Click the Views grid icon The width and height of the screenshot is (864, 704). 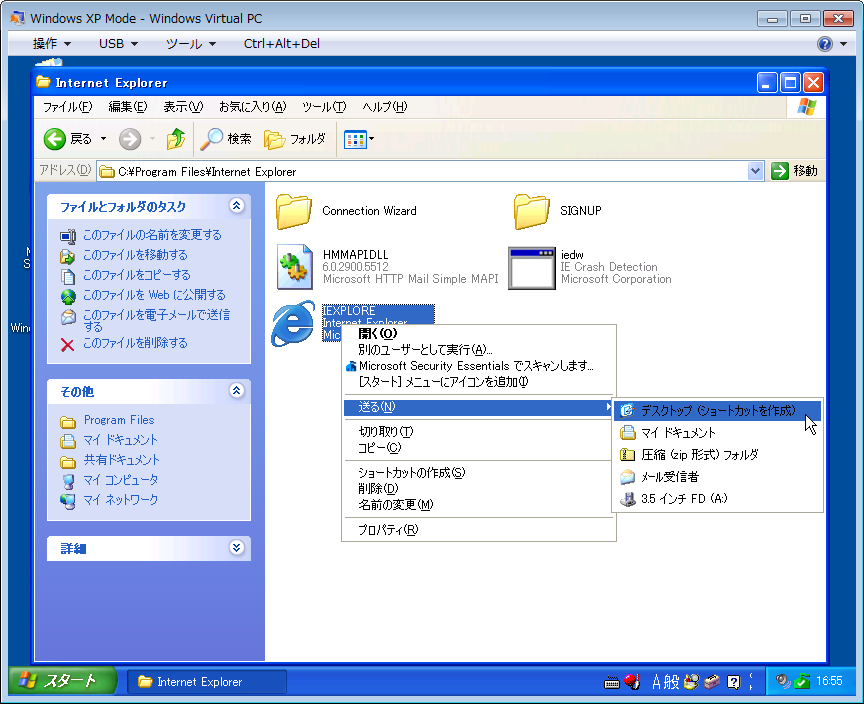[355, 140]
